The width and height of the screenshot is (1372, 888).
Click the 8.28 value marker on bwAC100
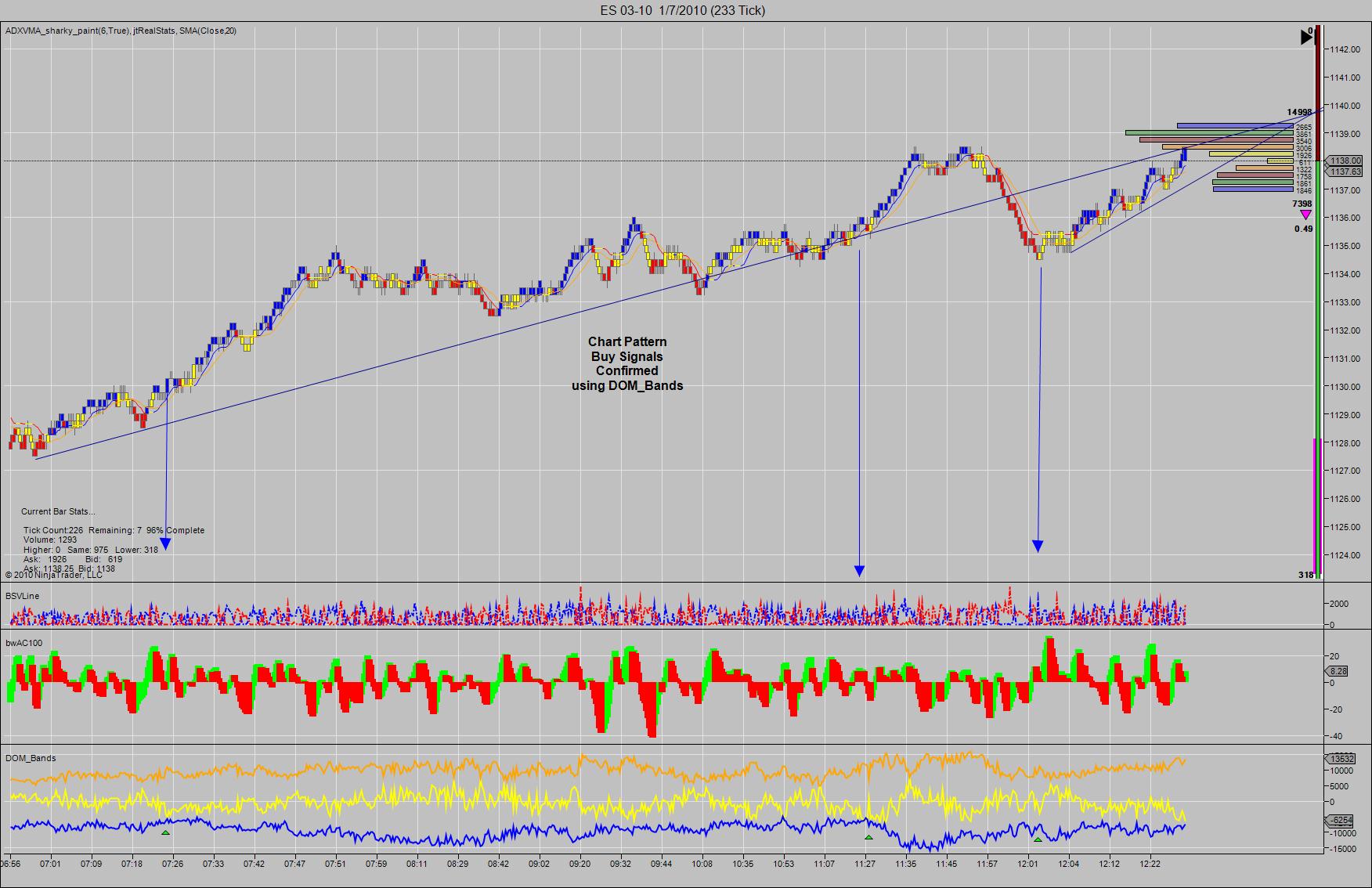[1338, 671]
